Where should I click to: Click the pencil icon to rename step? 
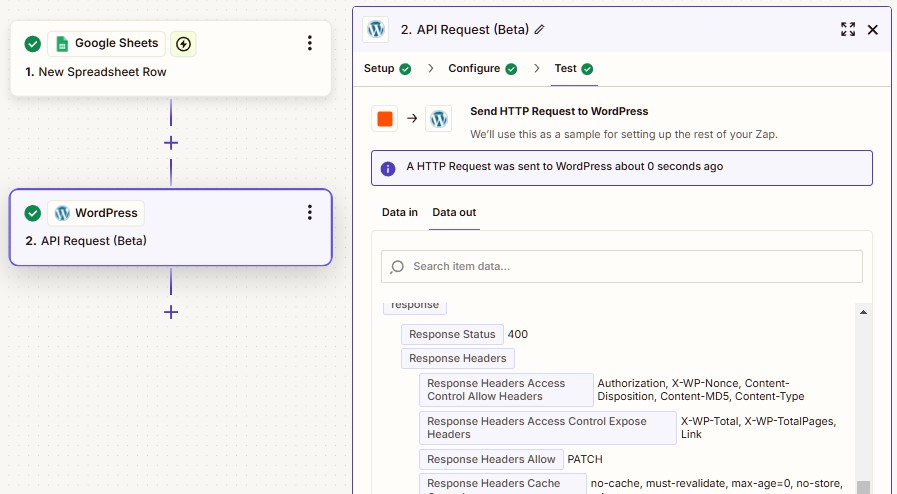tap(539, 30)
